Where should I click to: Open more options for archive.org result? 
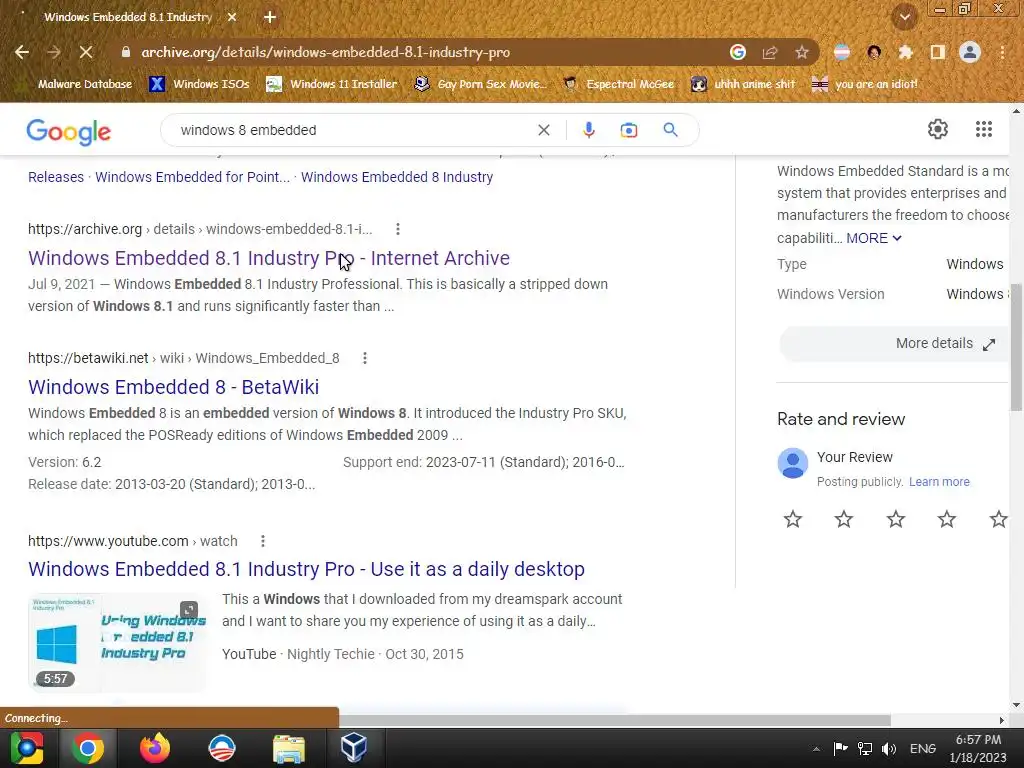(x=398, y=229)
